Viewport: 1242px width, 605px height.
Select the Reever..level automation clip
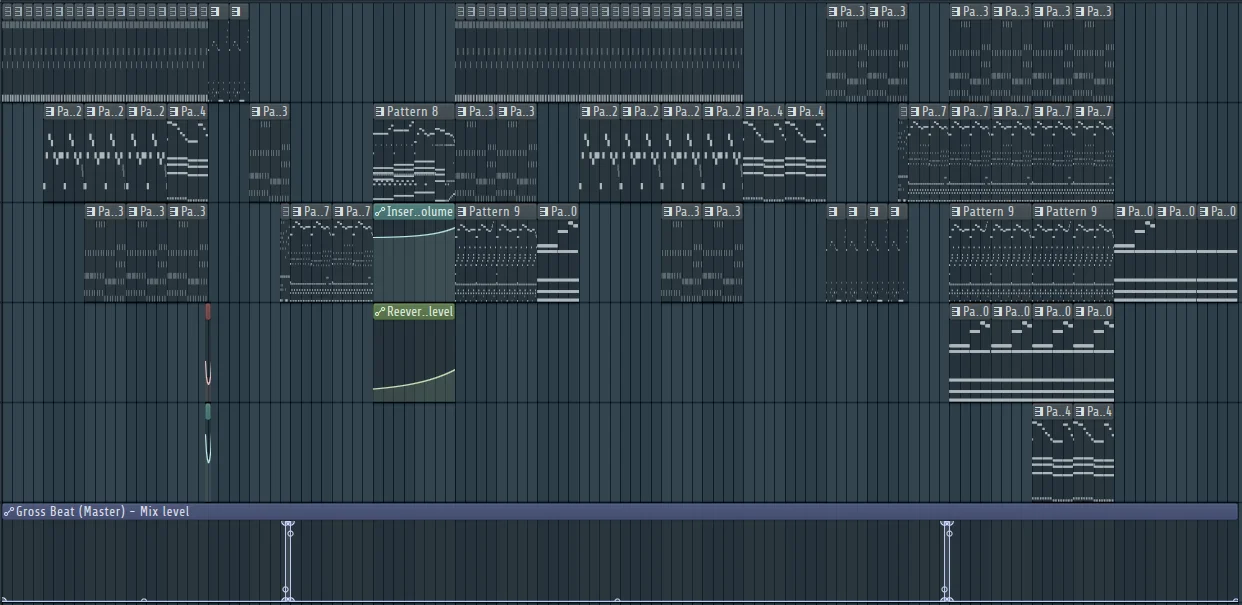click(x=413, y=360)
